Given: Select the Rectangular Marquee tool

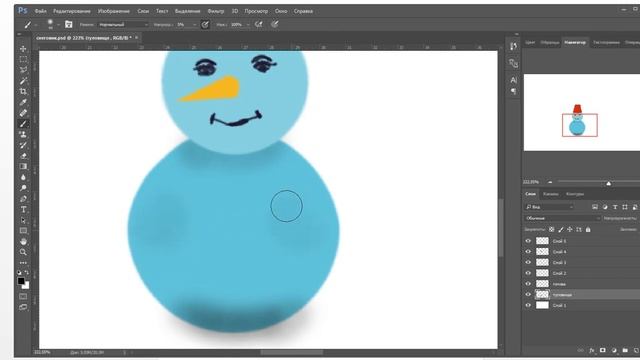Looking at the screenshot, I should (23, 60).
